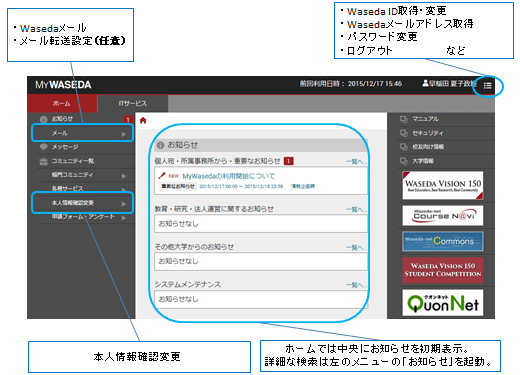
Task: Expand the 各種サービス submenu arrow
Action: point(124,189)
